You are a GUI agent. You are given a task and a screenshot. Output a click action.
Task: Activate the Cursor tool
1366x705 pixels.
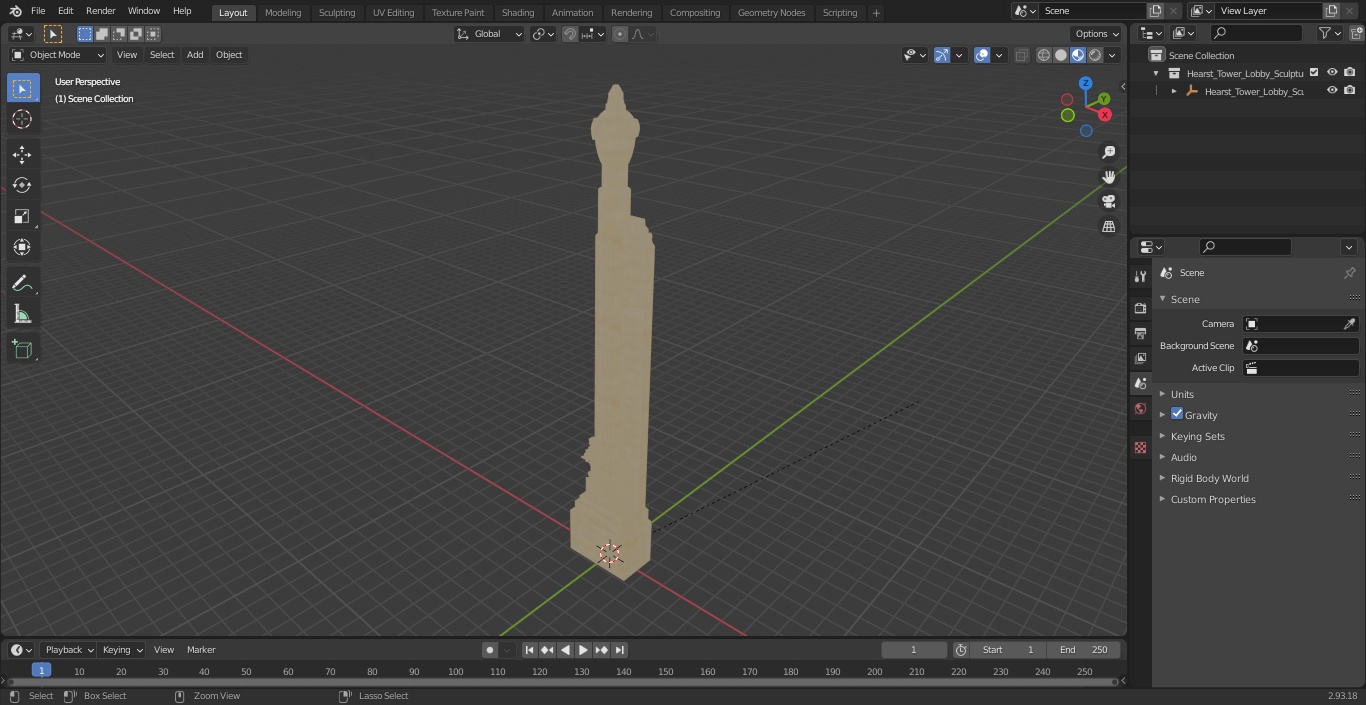point(22,119)
